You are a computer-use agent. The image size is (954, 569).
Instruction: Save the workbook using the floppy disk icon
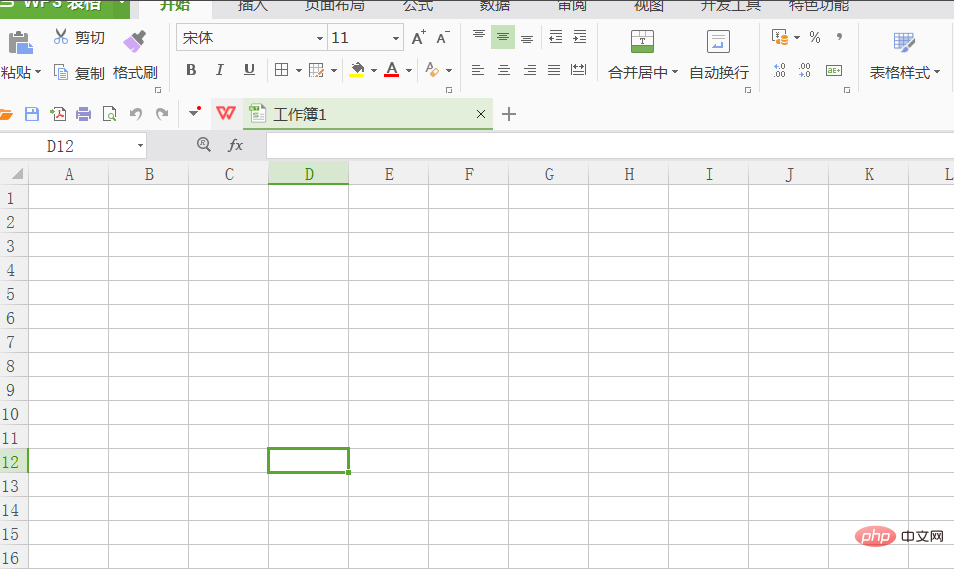32,114
